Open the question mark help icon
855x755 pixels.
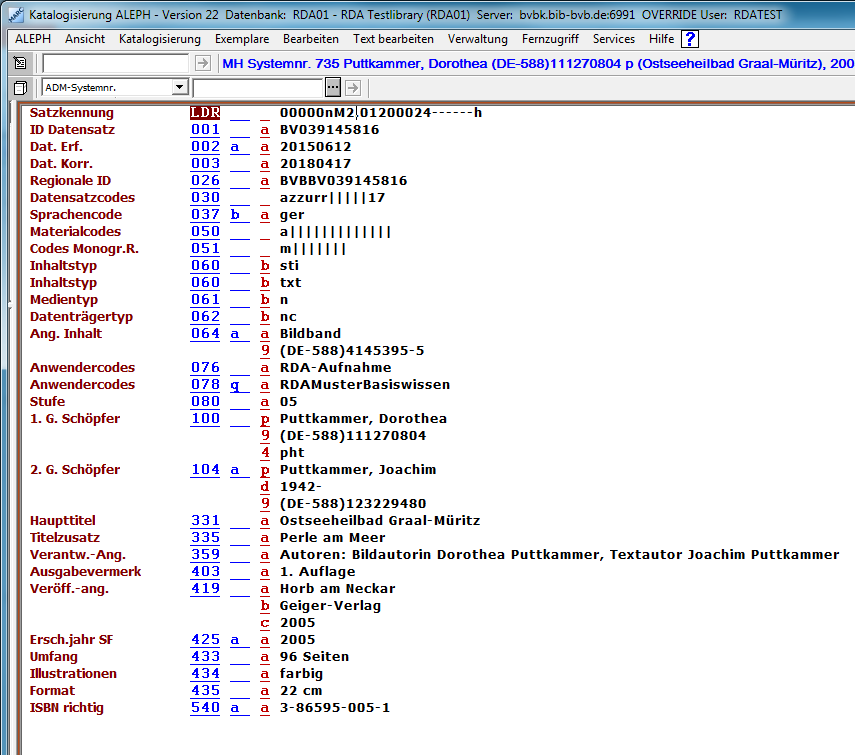pyautogui.click(x=690, y=39)
